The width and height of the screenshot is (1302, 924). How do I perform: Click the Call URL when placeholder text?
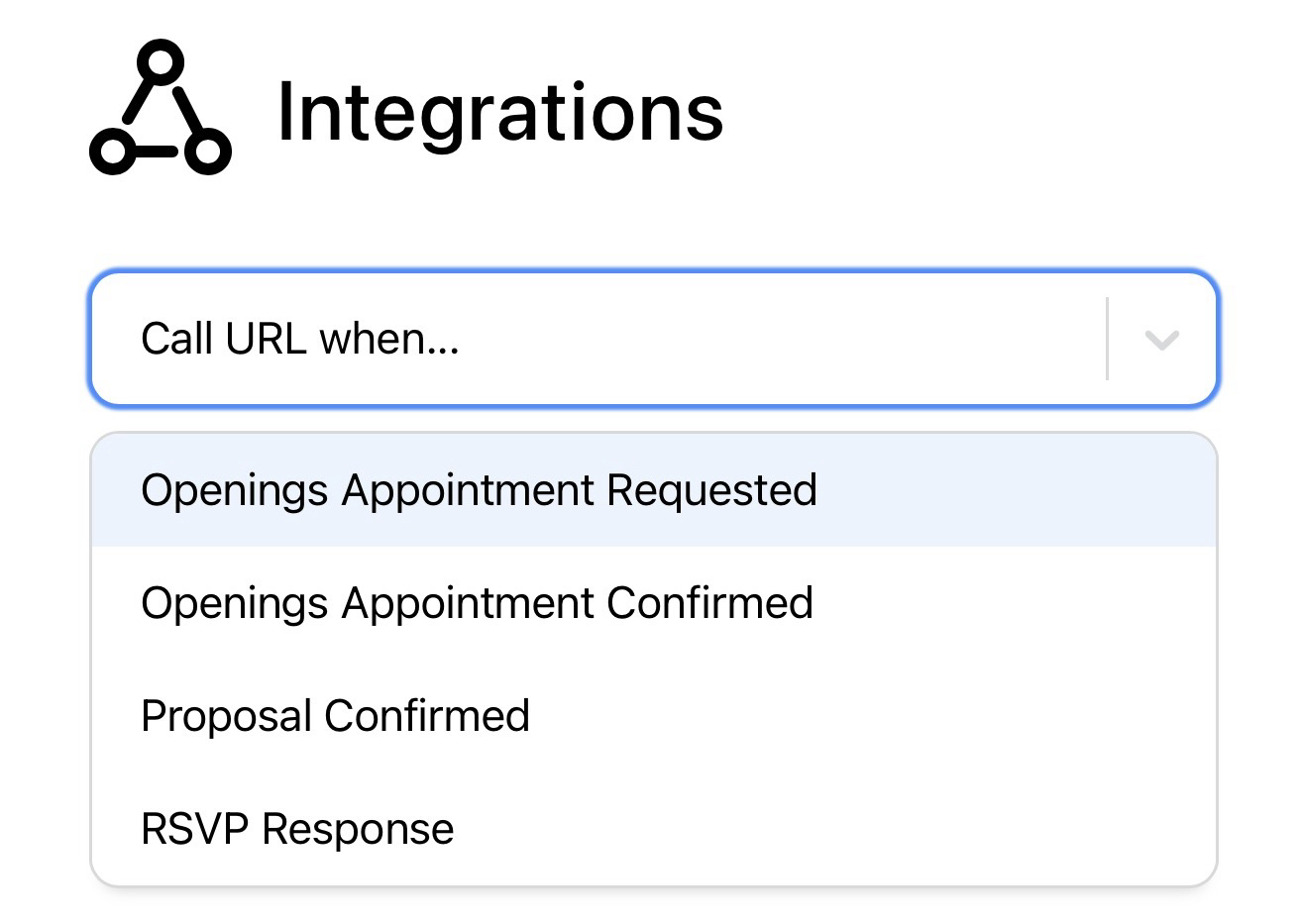(x=301, y=338)
